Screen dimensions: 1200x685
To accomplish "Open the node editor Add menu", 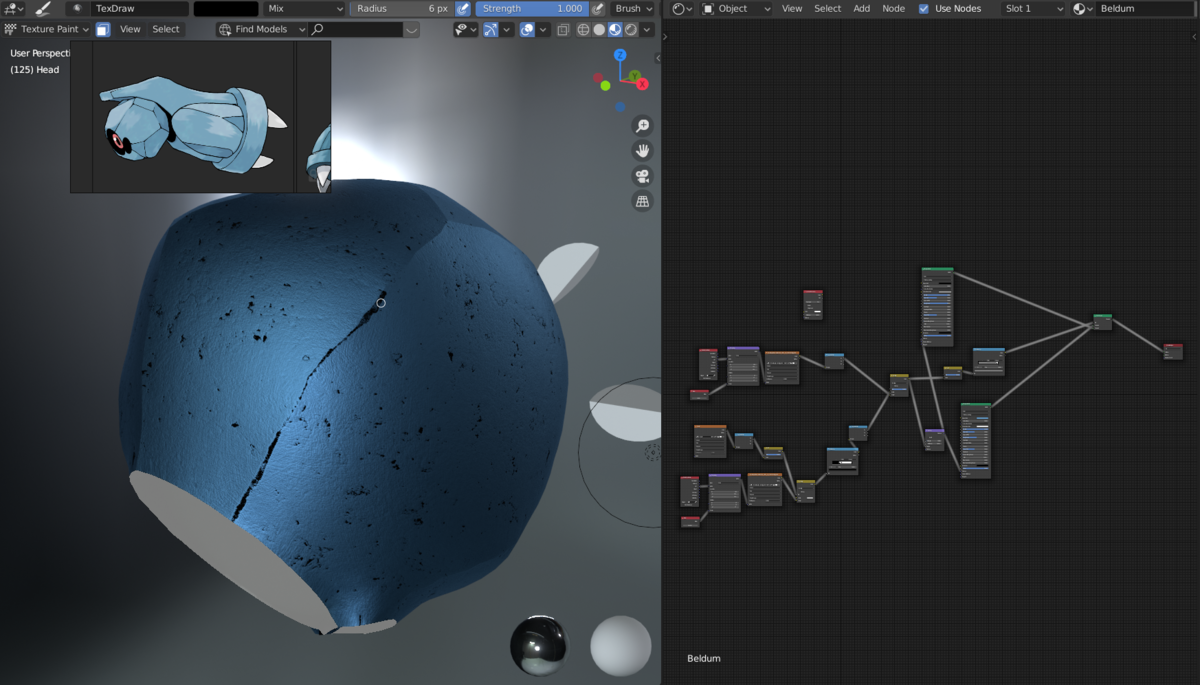I will click(x=862, y=8).
